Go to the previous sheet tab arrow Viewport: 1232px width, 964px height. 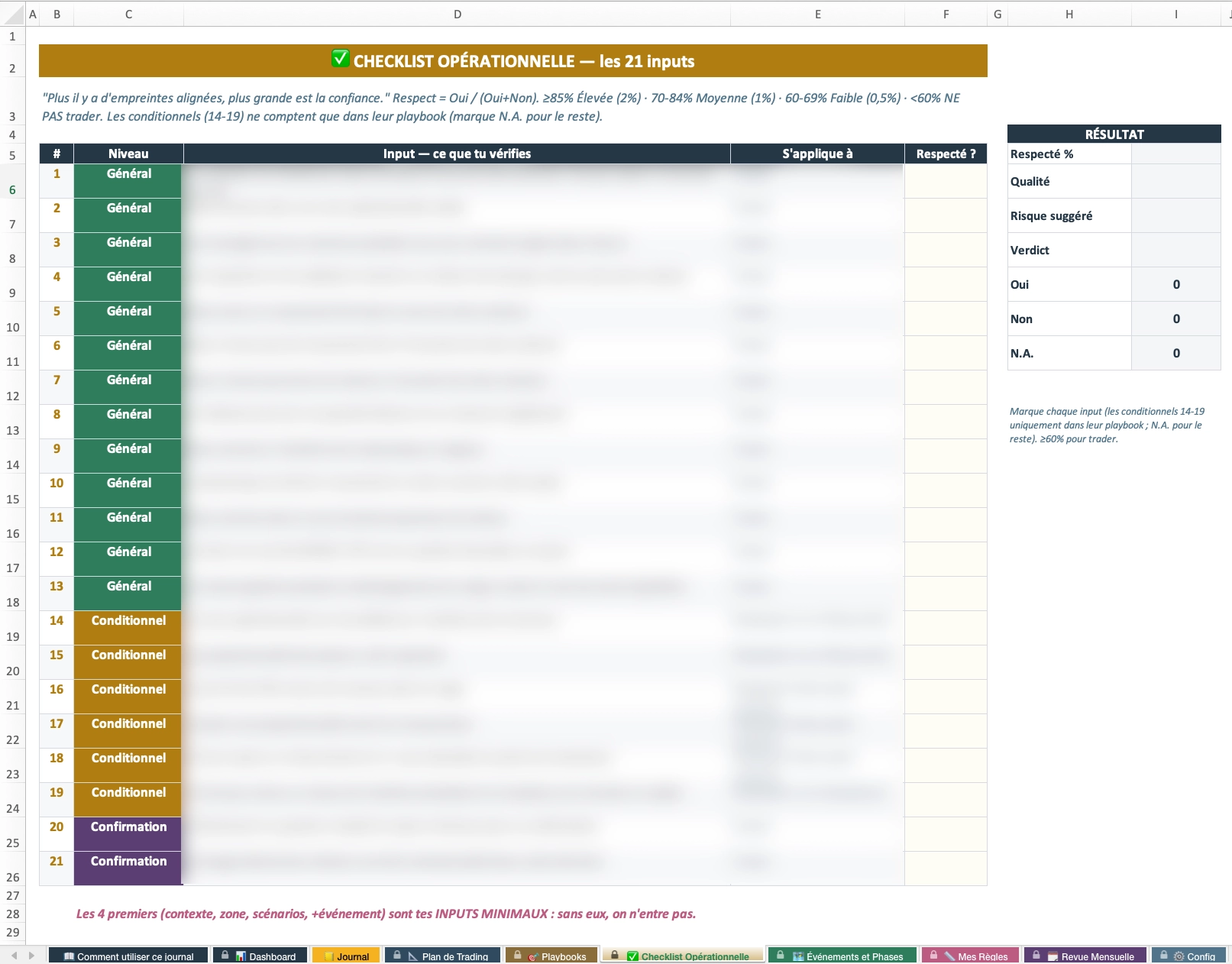(x=14, y=956)
